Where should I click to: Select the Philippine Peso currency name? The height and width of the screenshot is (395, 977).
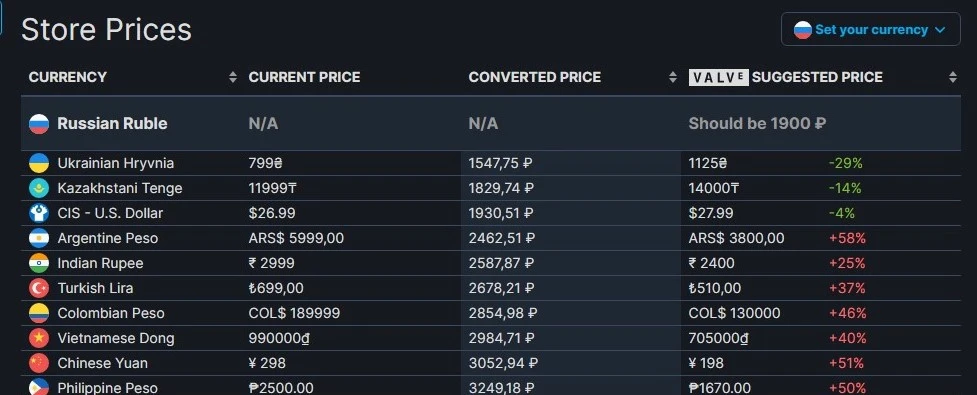pyautogui.click(x=108, y=388)
